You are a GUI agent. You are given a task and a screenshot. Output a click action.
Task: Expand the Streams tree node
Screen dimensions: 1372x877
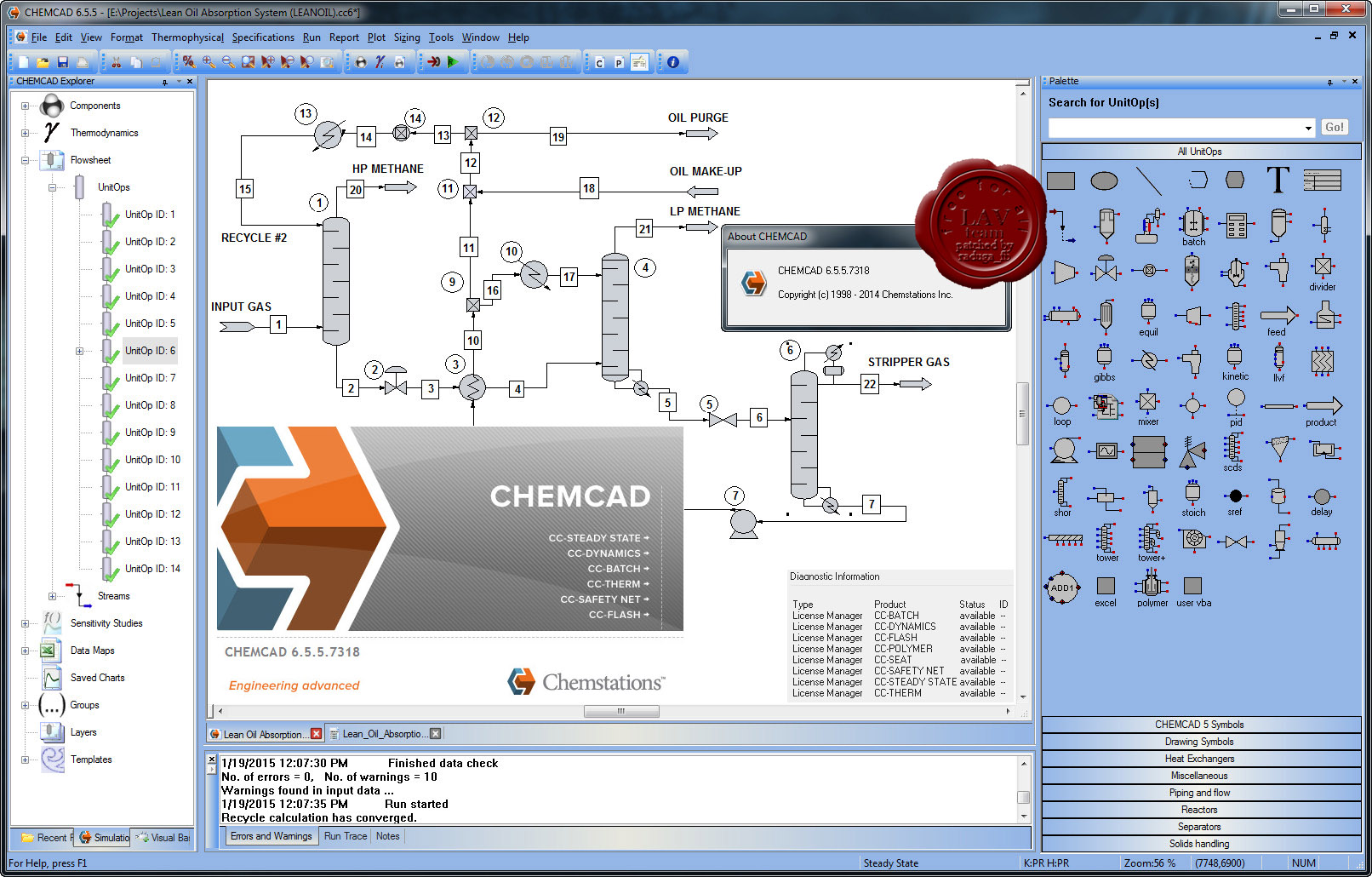[52, 596]
